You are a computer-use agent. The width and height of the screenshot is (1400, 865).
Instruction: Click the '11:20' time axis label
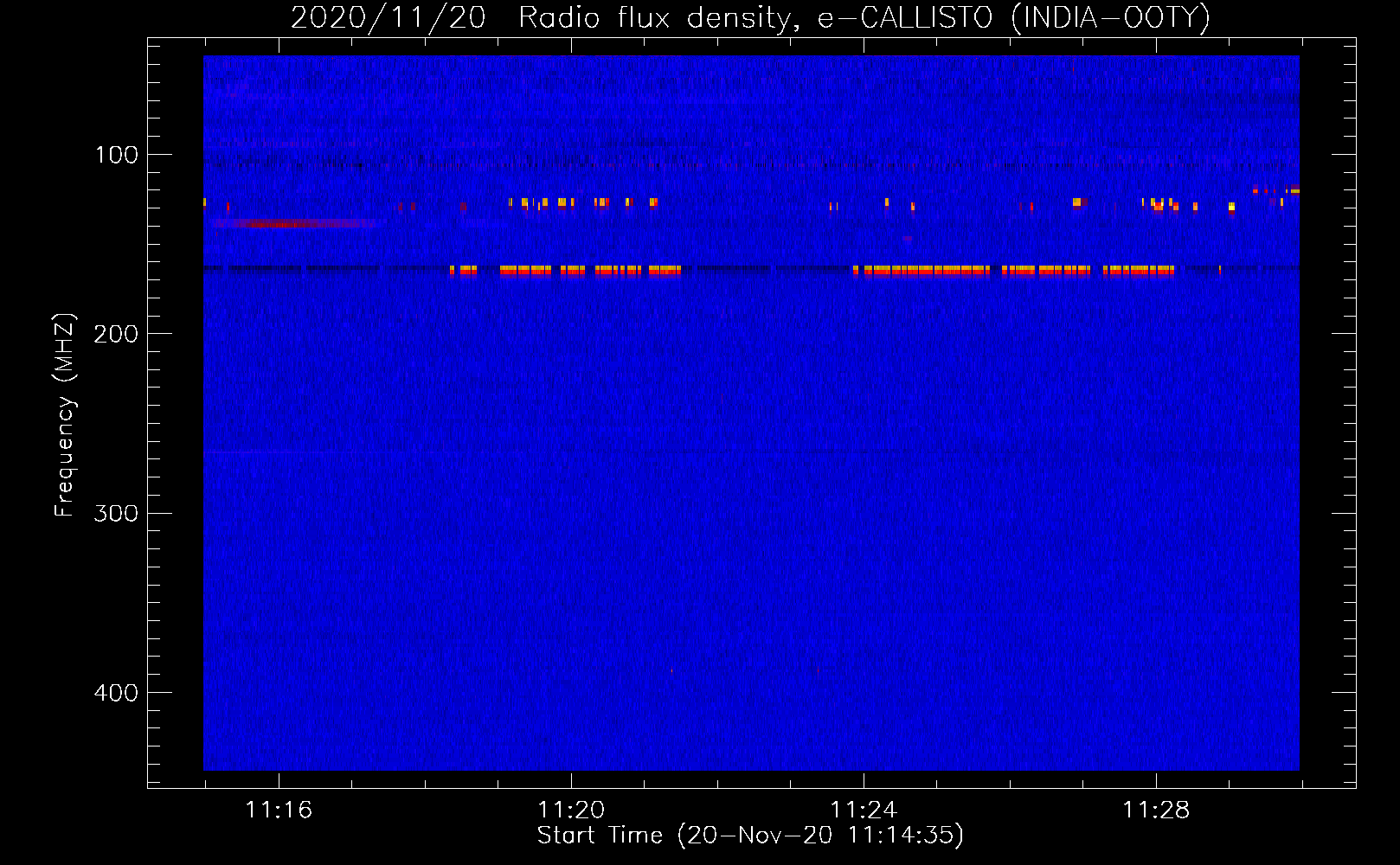coord(571,810)
